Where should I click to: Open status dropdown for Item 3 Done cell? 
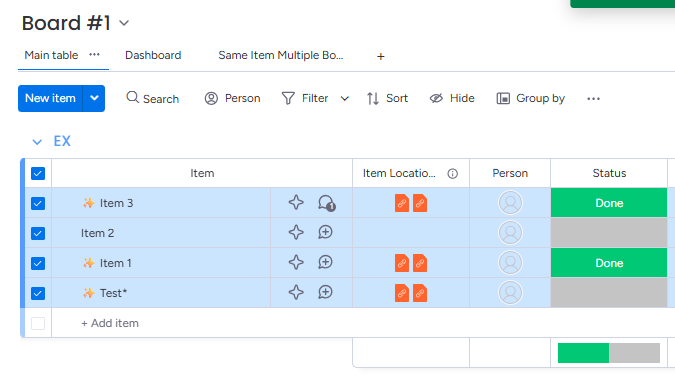point(609,203)
